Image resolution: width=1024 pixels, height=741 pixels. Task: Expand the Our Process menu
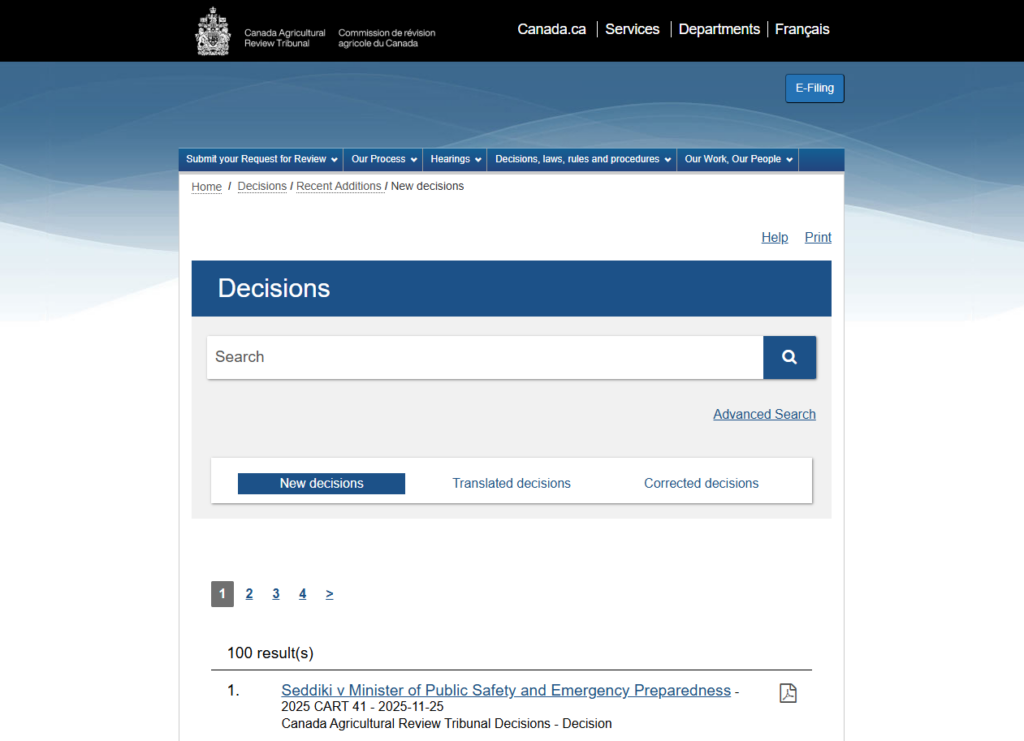(384, 159)
